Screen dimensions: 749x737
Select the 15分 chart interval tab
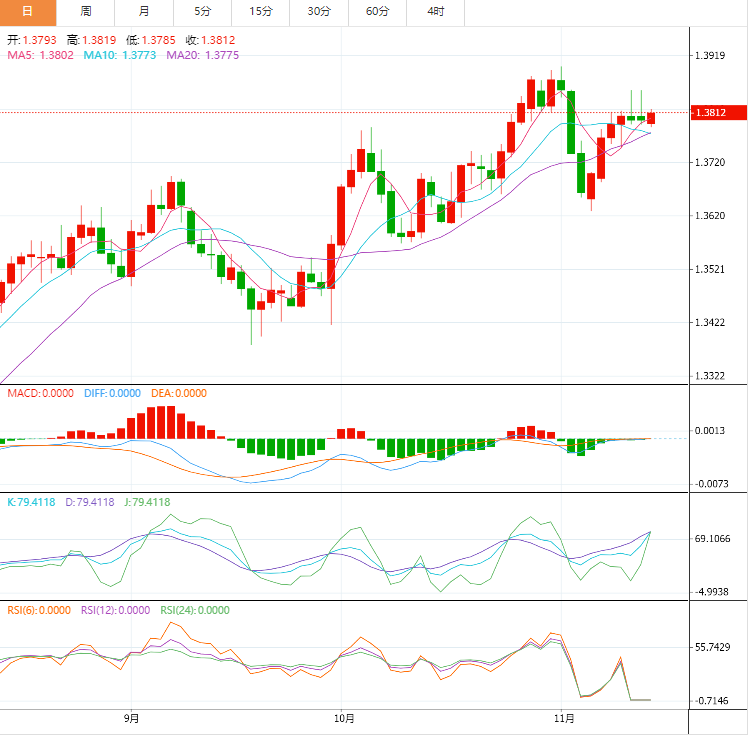(260, 11)
